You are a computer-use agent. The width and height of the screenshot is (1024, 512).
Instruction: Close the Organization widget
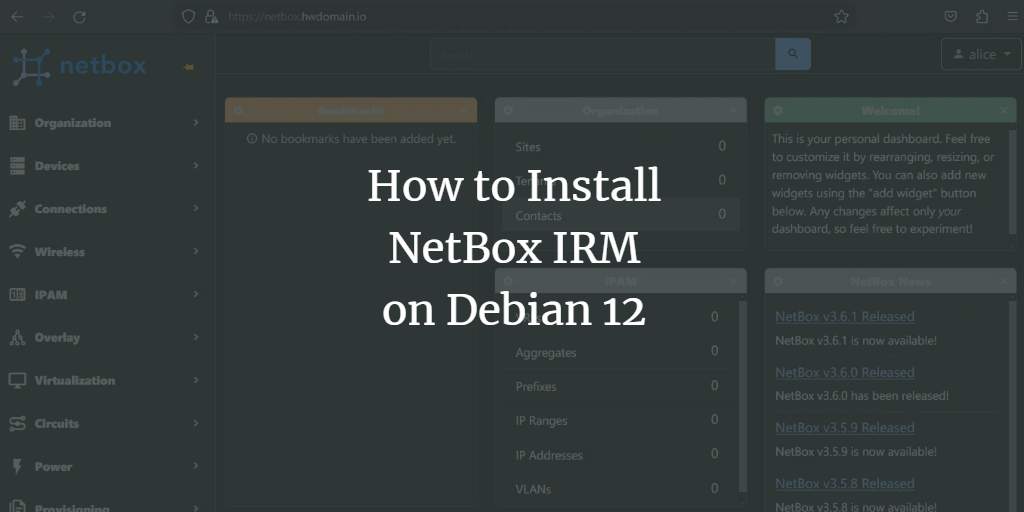[733, 110]
